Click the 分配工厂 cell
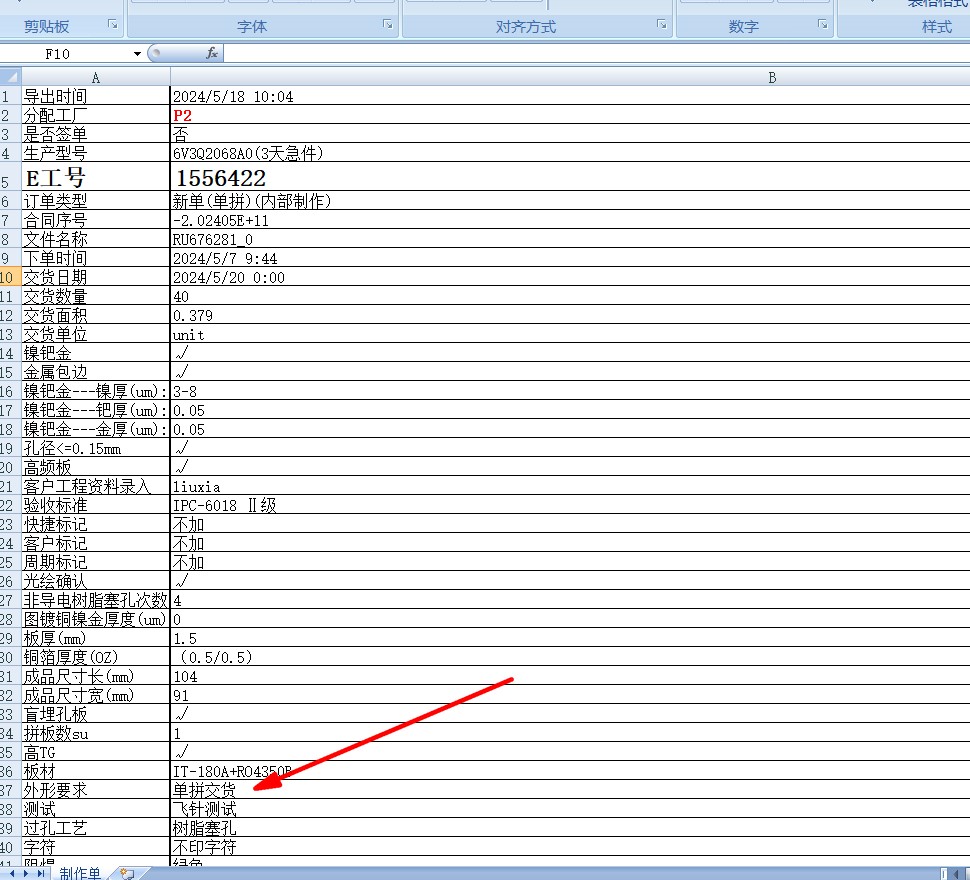The width and height of the screenshot is (970, 880). pyautogui.click(x=95, y=115)
